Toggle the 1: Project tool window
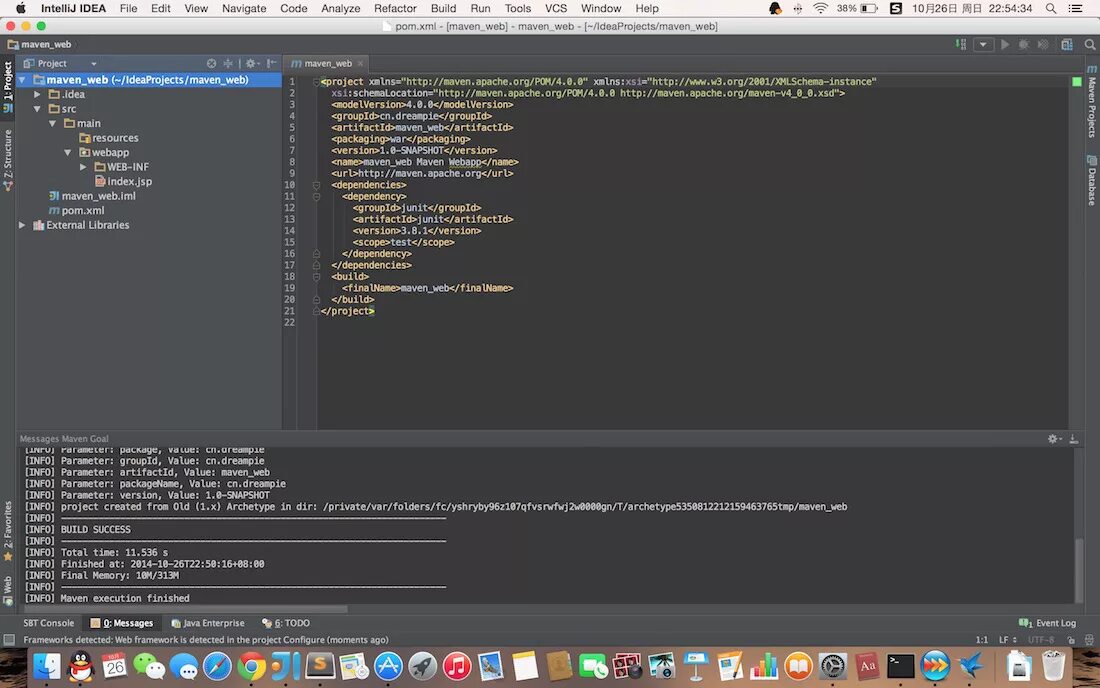Image resolution: width=1100 pixels, height=688 pixels. pyautogui.click(x=8, y=87)
